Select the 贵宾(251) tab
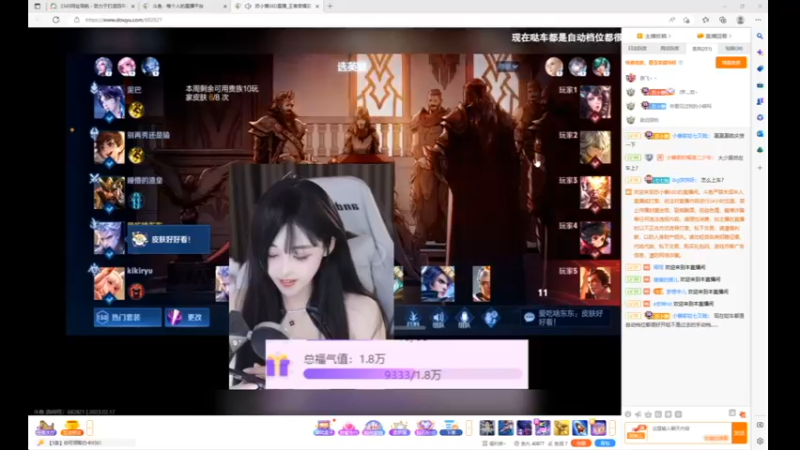This screenshot has width=800, height=450. (x=702, y=48)
